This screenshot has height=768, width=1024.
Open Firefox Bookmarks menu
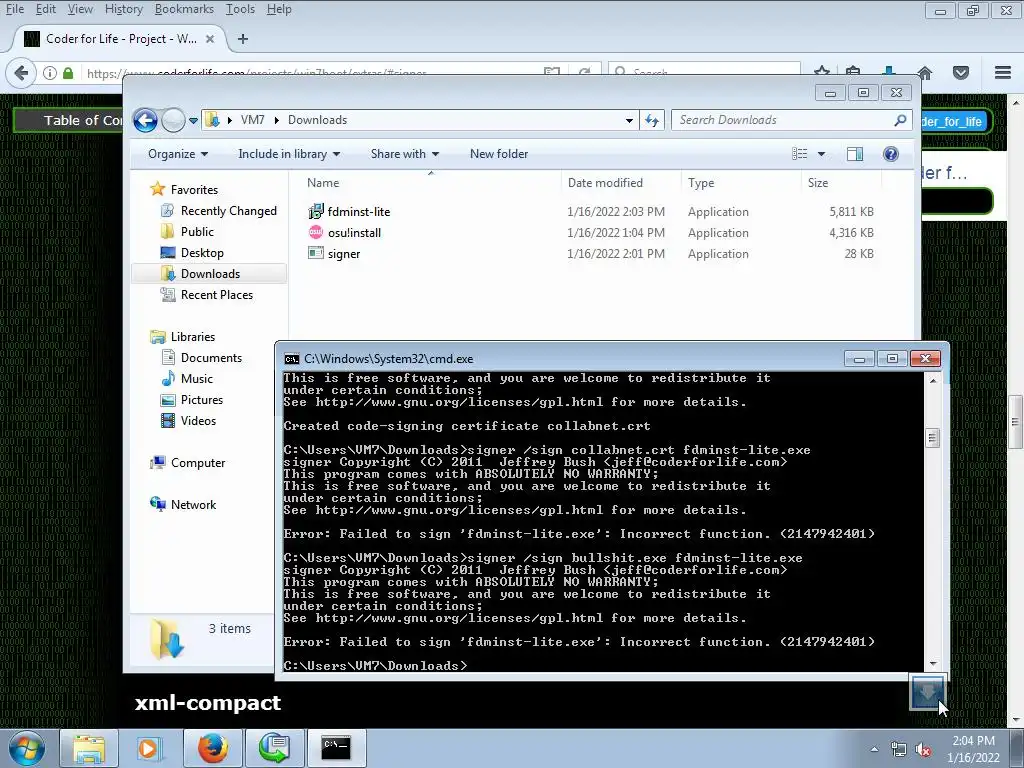pos(184,9)
